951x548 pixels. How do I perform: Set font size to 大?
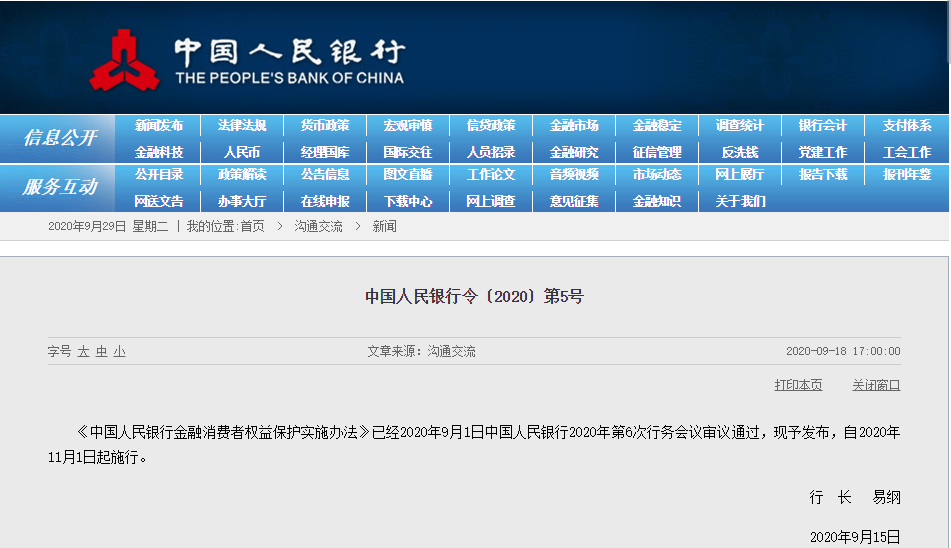[84, 352]
